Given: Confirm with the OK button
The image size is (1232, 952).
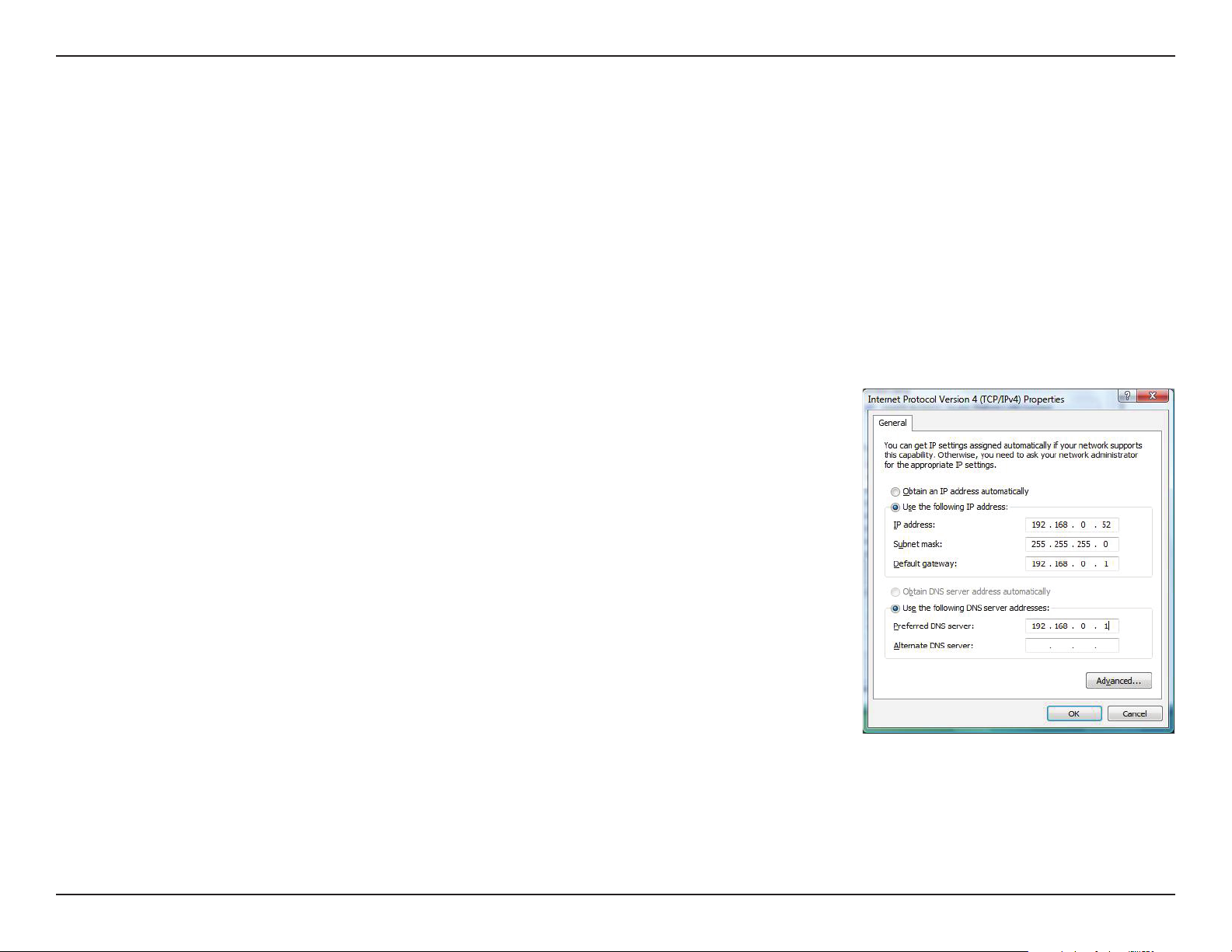Looking at the screenshot, I should (x=1074, y=713).
